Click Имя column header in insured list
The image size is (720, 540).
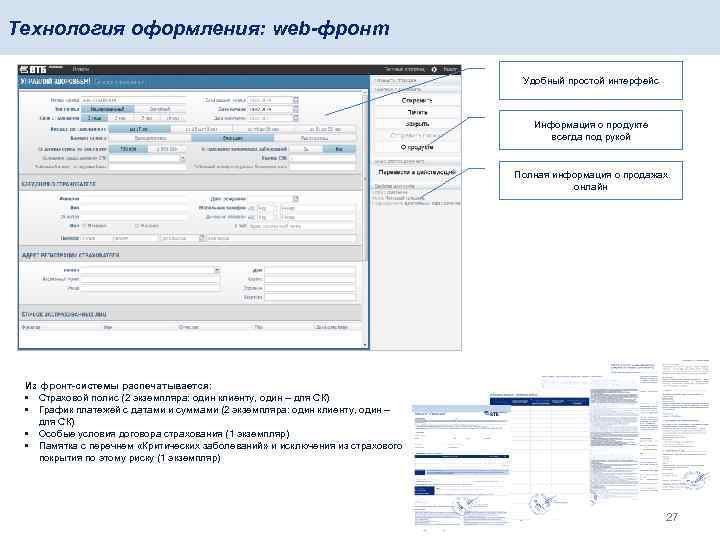[x=108, y=327]
